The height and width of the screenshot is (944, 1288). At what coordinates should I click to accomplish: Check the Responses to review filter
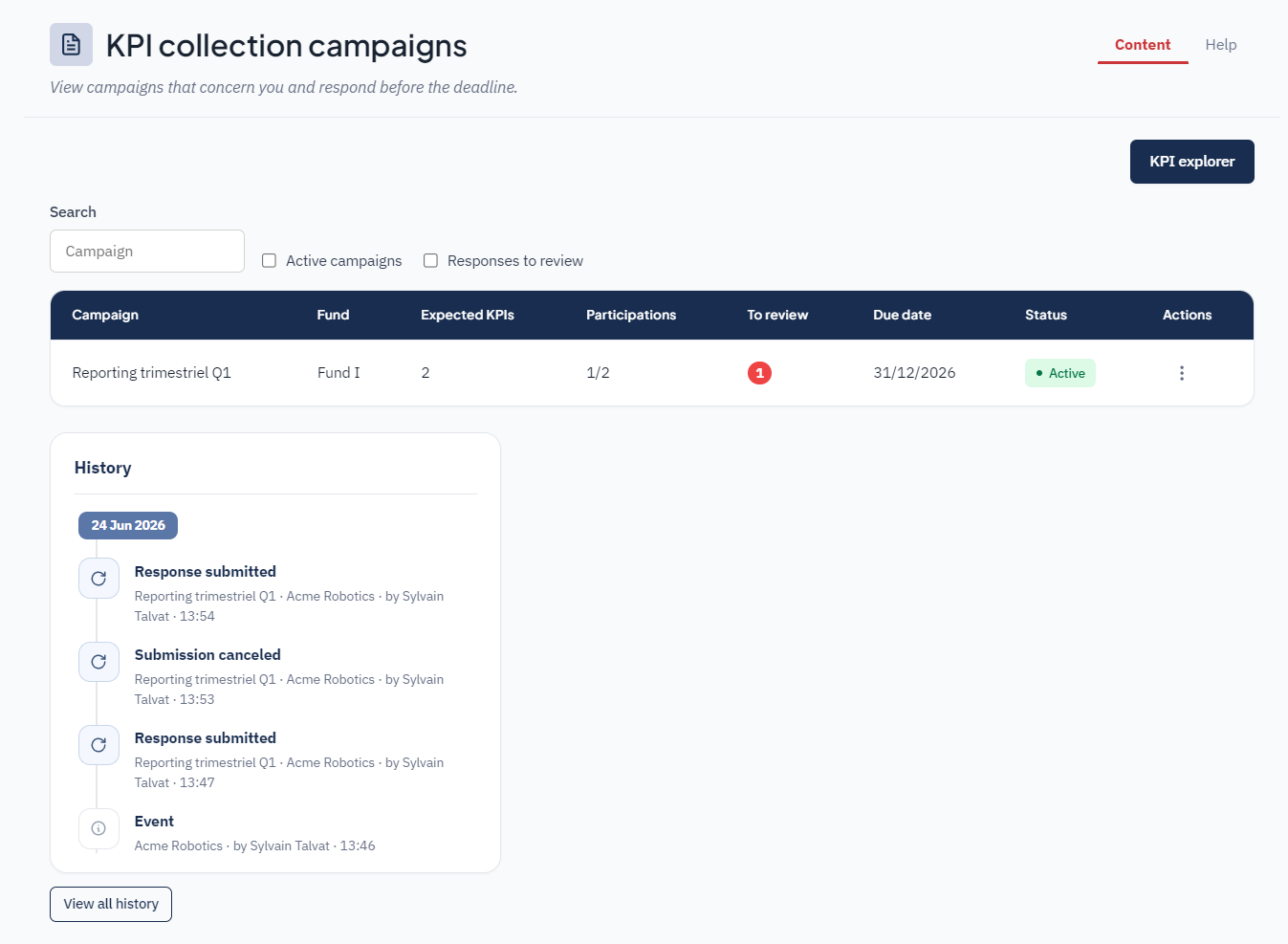point(430,260)
